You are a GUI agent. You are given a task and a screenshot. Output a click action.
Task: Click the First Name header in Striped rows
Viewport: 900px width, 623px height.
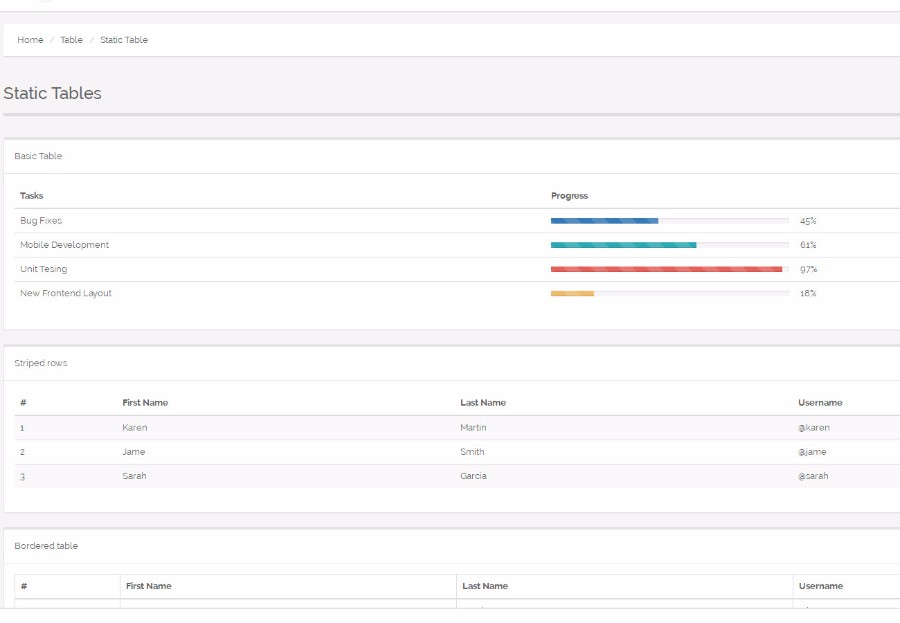point(145,403)
